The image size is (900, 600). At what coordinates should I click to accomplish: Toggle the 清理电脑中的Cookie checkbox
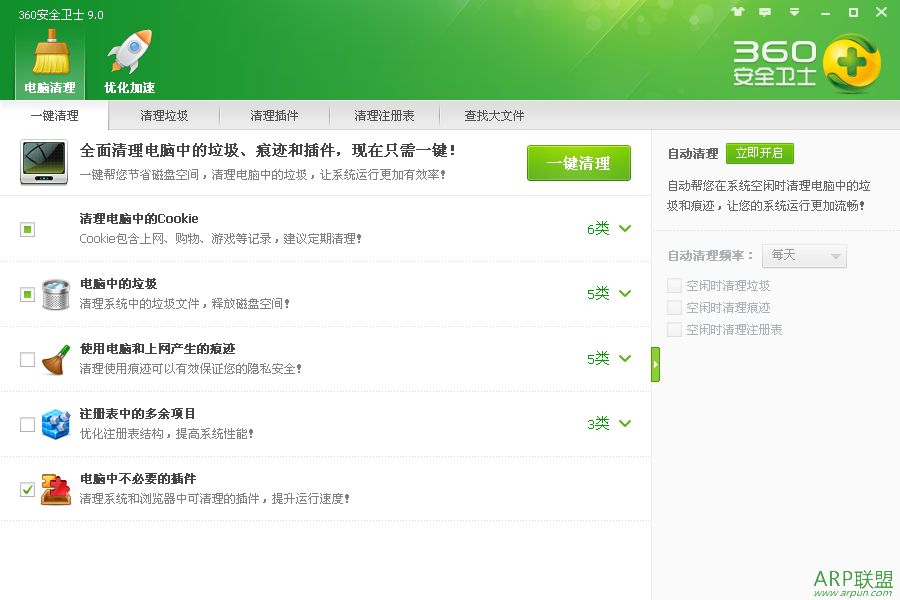click(27, 230)
